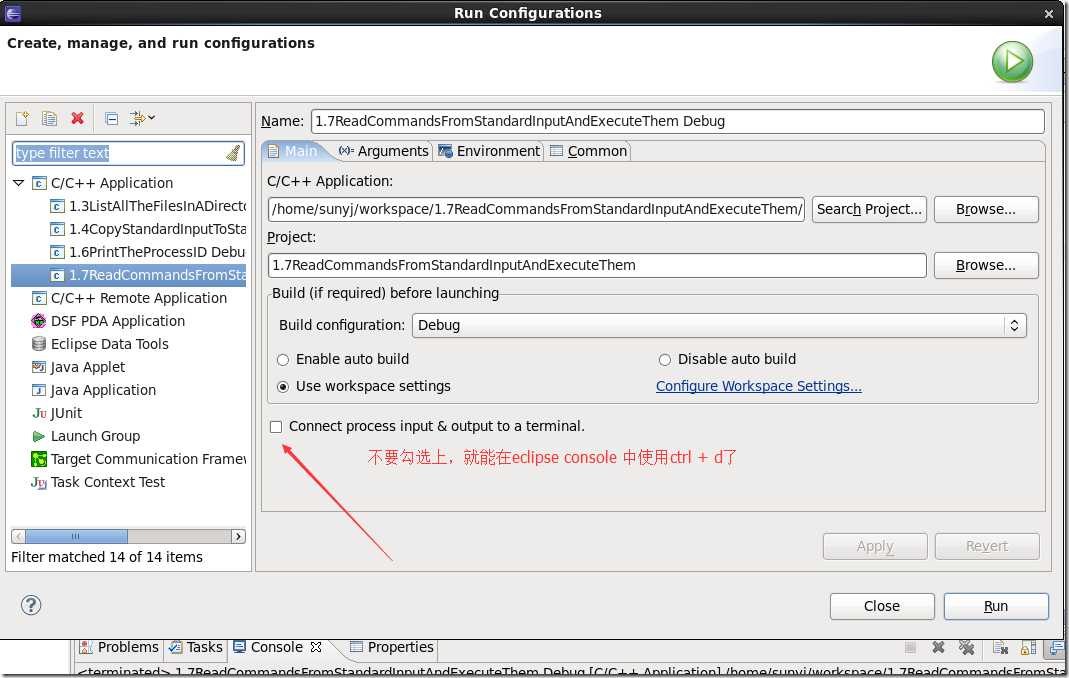Click Scroll Lock icon in Console toolbar
Screen dimensions: 1069x678
pos(1028,647)
